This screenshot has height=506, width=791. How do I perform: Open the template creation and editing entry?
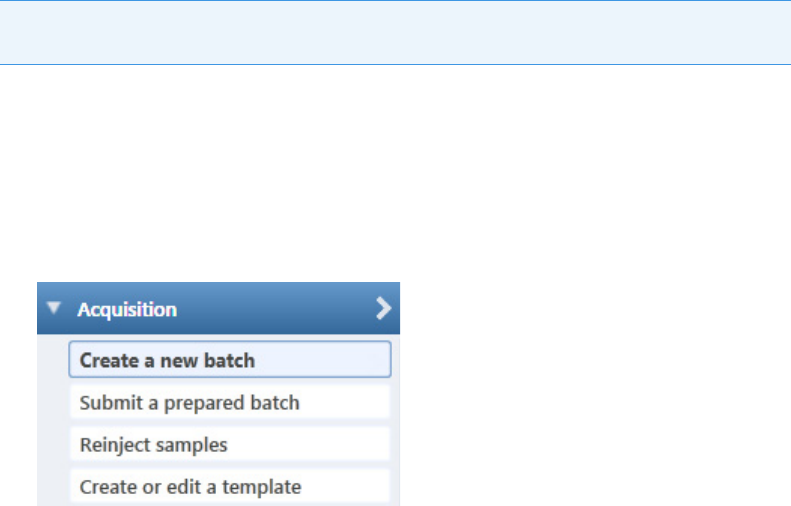click(230, 487)
